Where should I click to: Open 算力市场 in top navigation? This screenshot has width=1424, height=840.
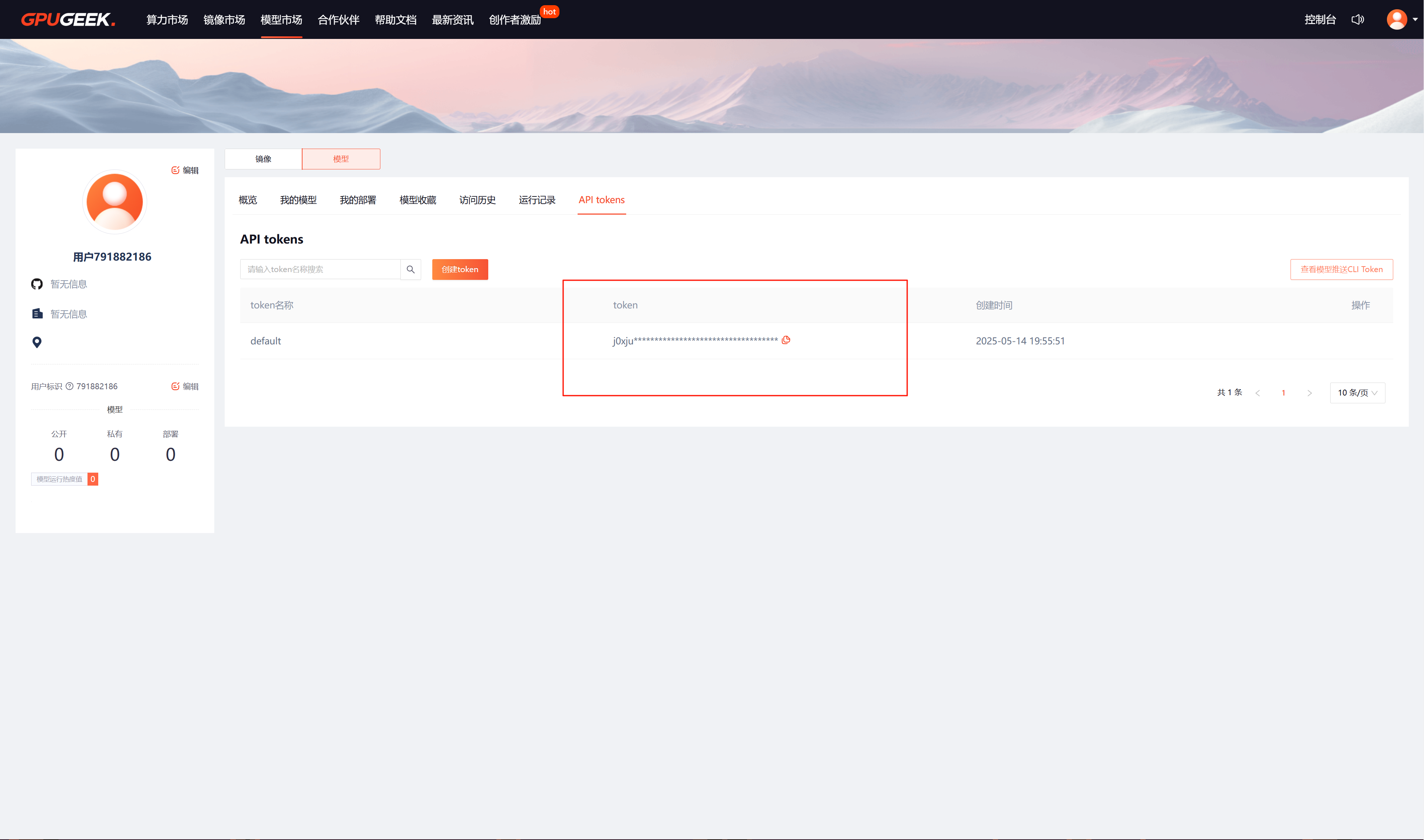click(x=167, y=20)
